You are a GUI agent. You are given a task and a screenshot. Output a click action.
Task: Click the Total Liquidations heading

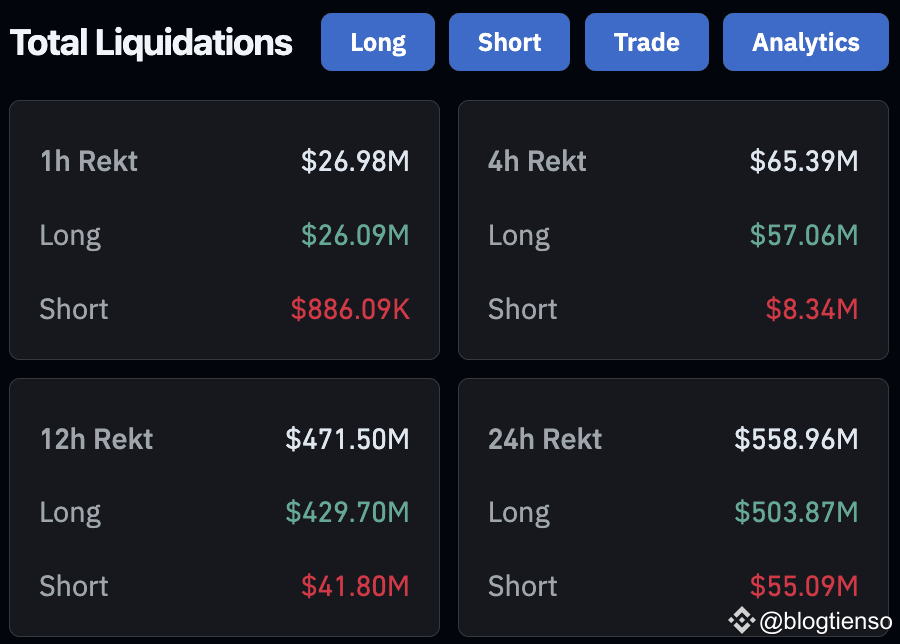coord(151,43)
